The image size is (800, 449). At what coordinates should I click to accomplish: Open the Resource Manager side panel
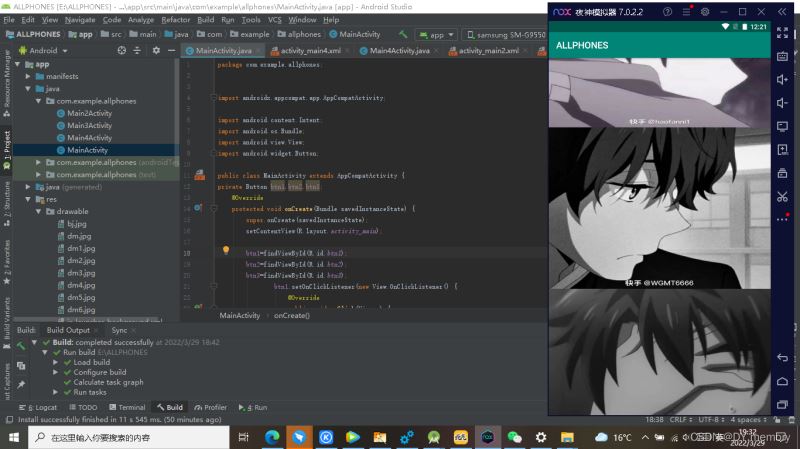(7, 82)
